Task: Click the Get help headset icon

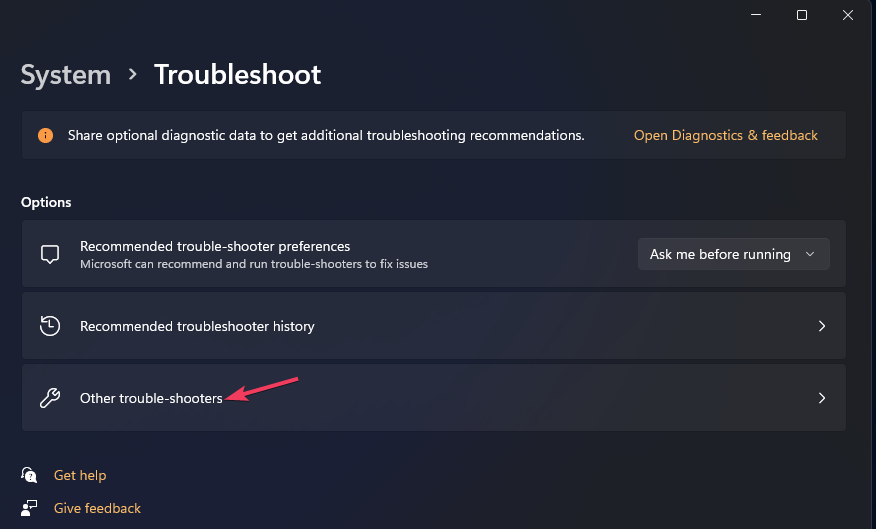Action: 30,475
